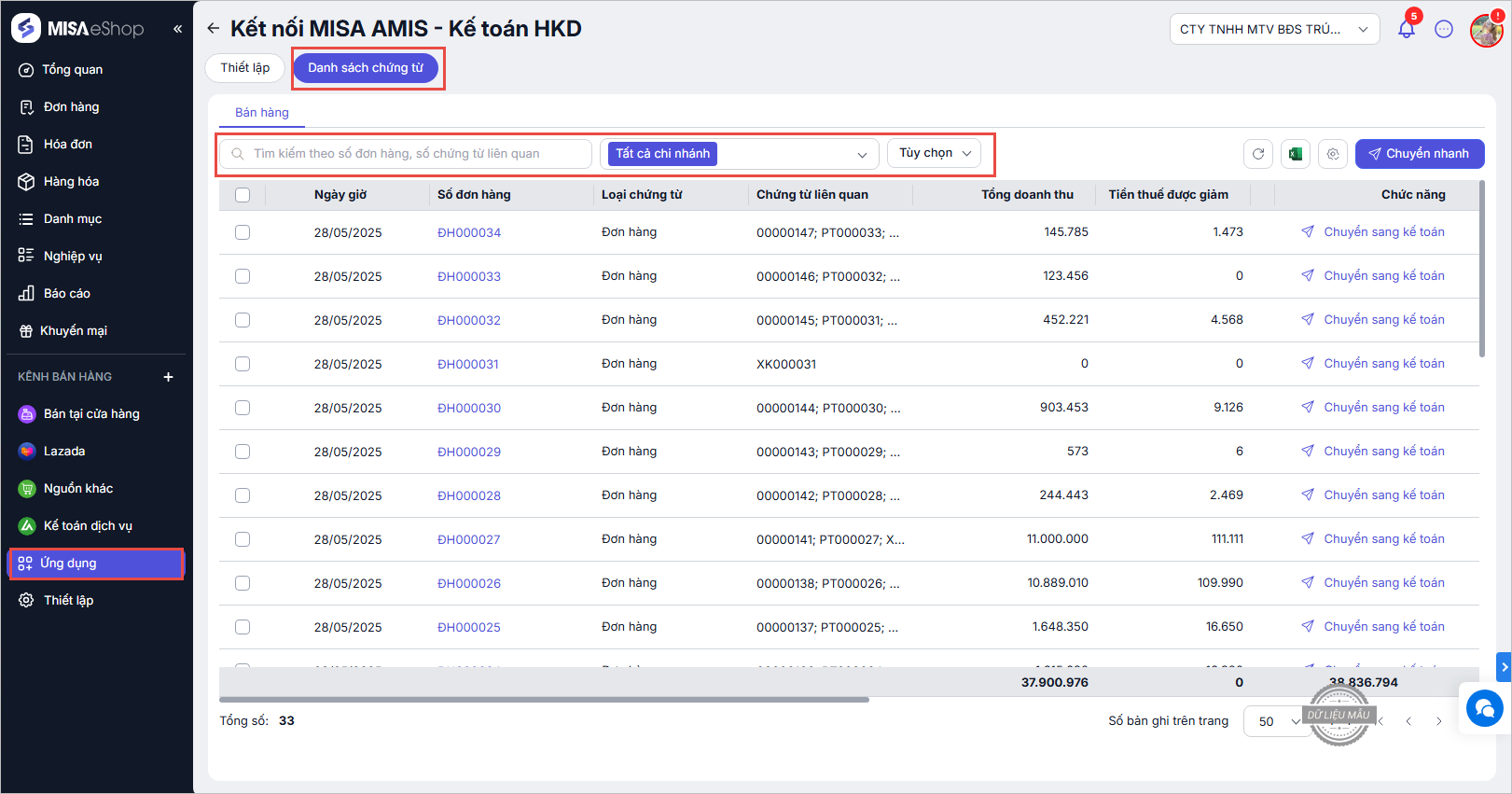Go back using the arrow beside title
1512x794 pixels.
click(214, 29)
